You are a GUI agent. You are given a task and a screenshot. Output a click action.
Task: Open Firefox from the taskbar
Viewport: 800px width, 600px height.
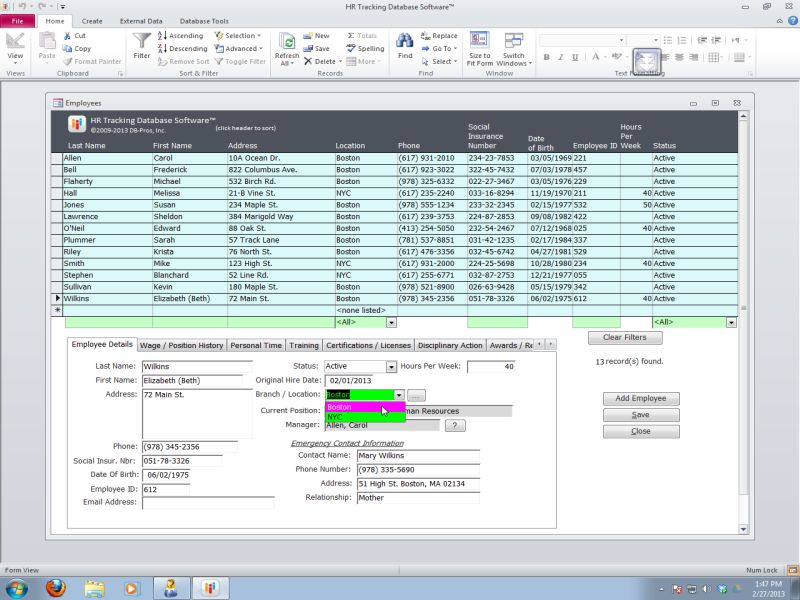point(55,587)
